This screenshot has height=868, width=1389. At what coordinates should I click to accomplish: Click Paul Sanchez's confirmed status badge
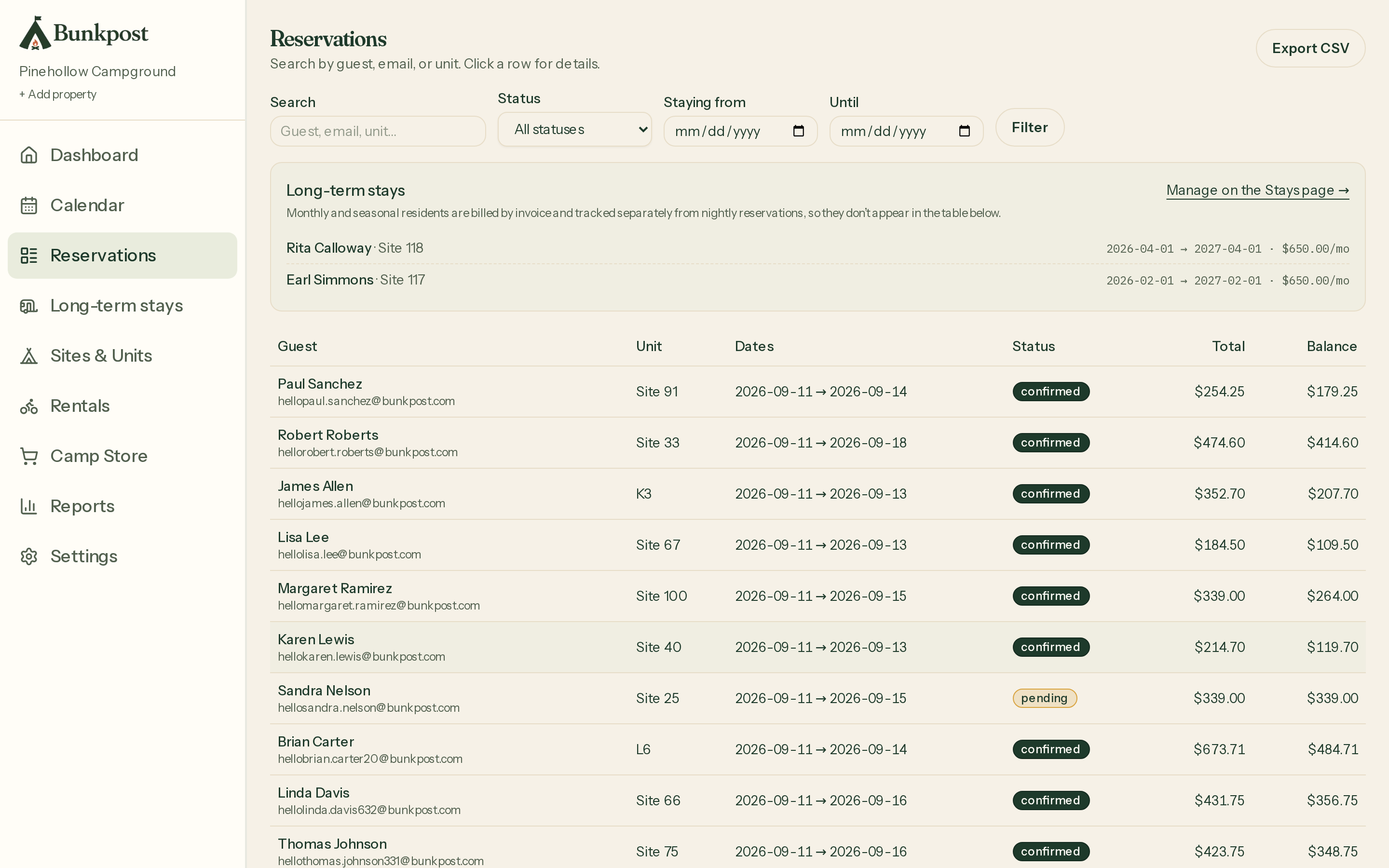pos(1051,392)
